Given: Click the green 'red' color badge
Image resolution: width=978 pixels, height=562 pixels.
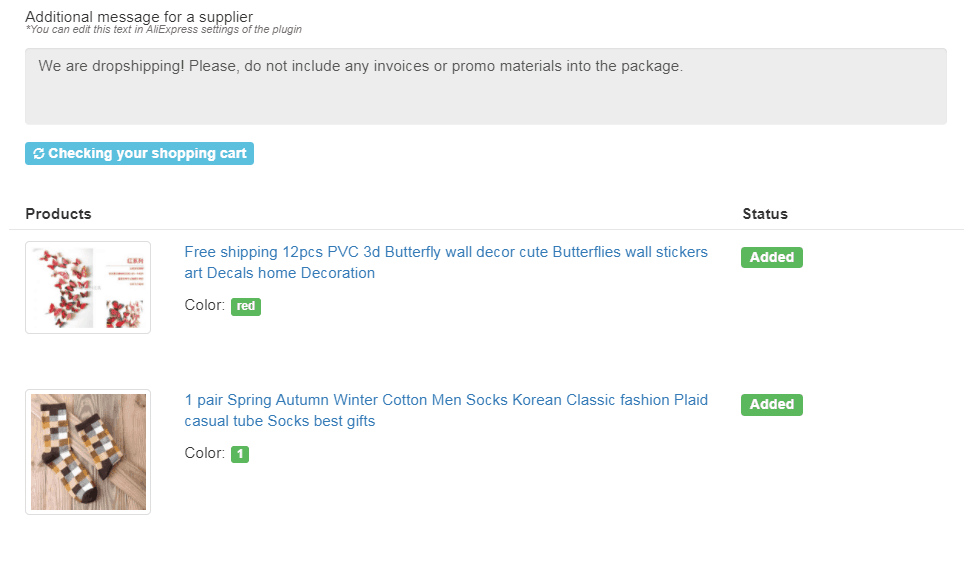Looking at the screenshot, I should coord(246,306).
